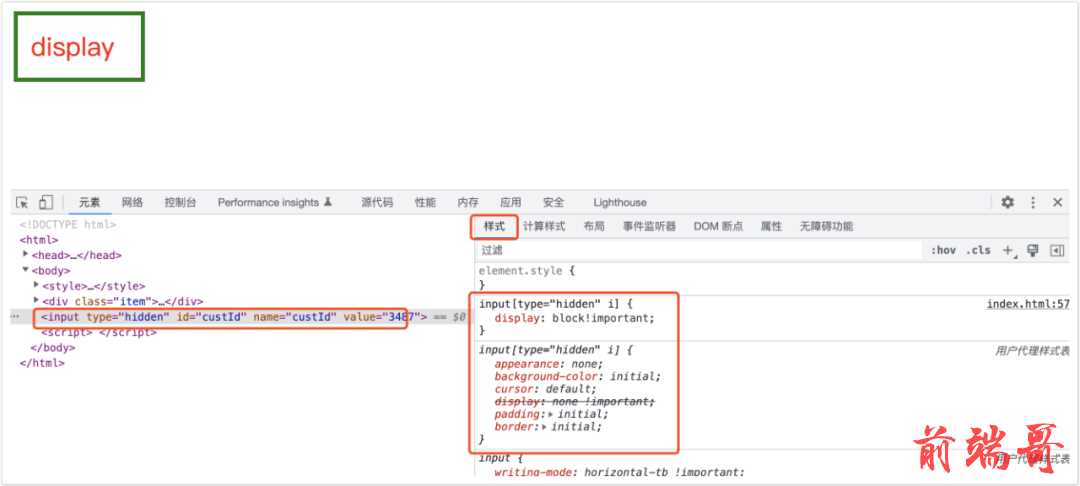The width and height of the screenshot is (1080, 486).
Task: Open the 控制台 tab
Action: point(180,202)
